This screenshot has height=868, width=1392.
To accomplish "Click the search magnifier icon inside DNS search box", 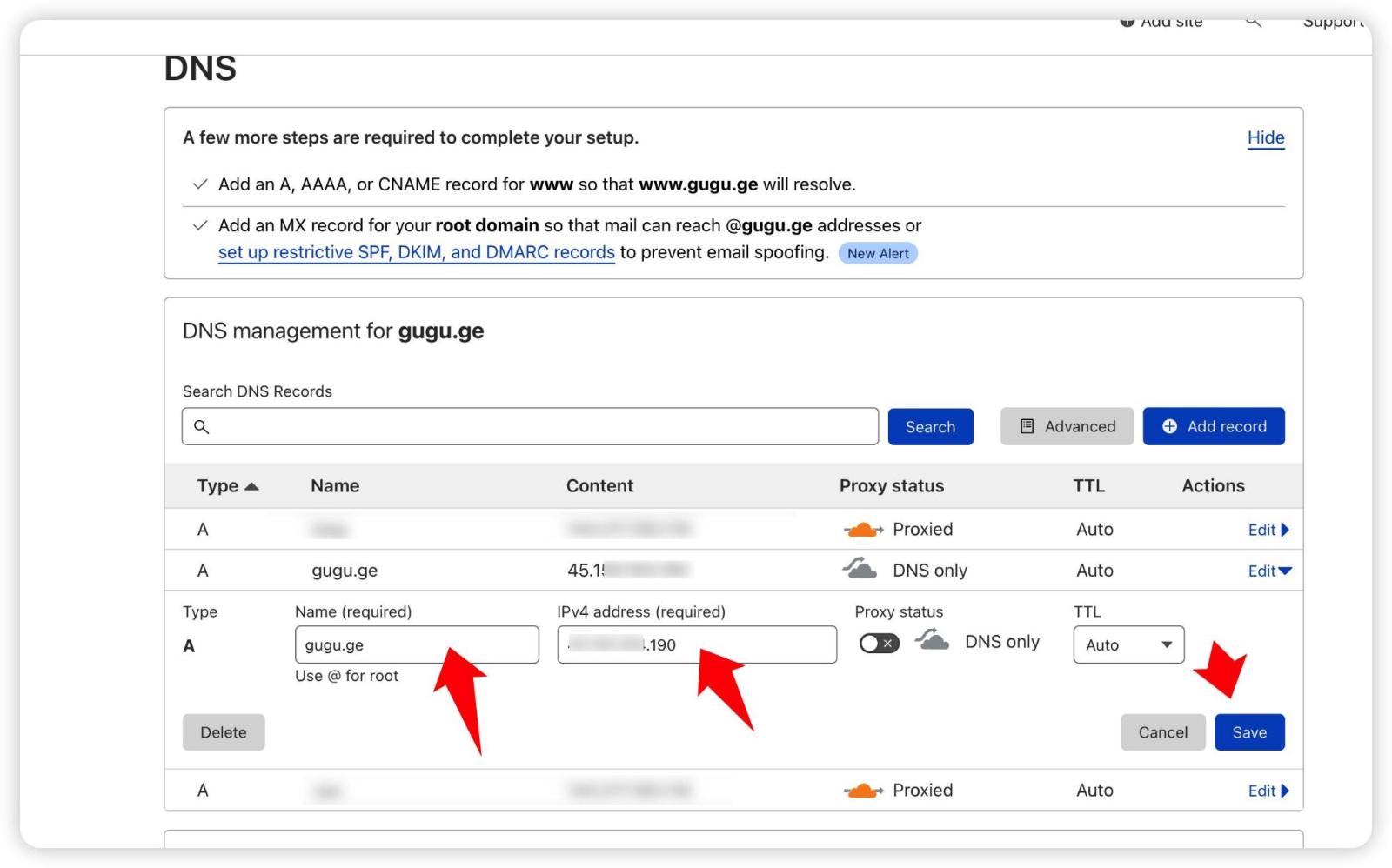I will 201,427.
